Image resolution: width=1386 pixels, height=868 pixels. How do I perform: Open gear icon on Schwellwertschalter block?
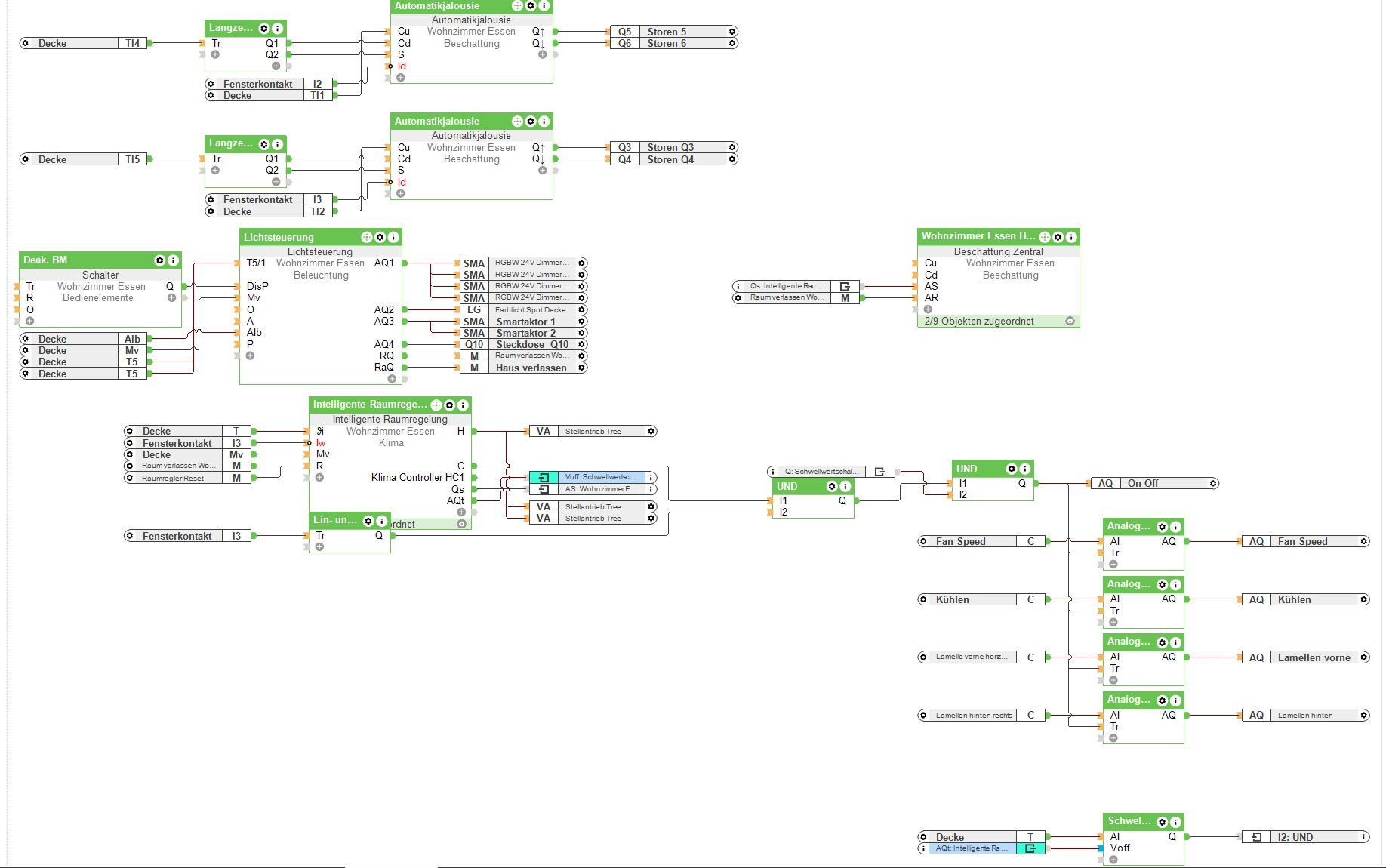pos(1163,822)
